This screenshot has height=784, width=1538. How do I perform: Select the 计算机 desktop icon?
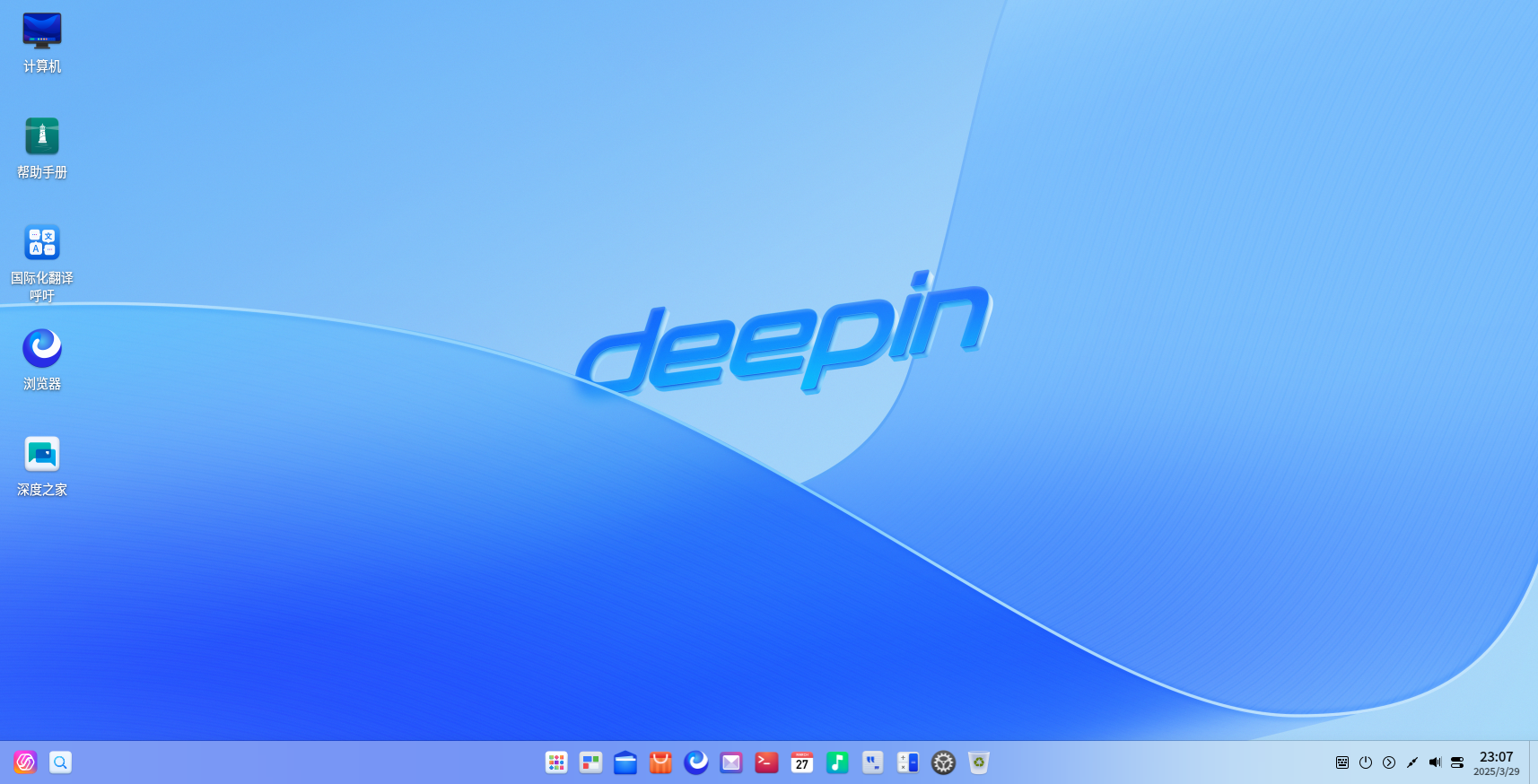pos(42,42)
